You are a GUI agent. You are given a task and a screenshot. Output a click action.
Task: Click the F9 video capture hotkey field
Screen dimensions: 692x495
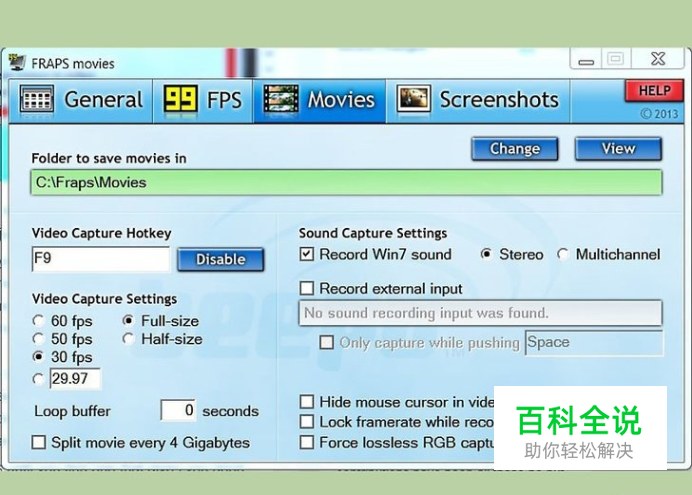pyautogui.click(x=101, y=259)
